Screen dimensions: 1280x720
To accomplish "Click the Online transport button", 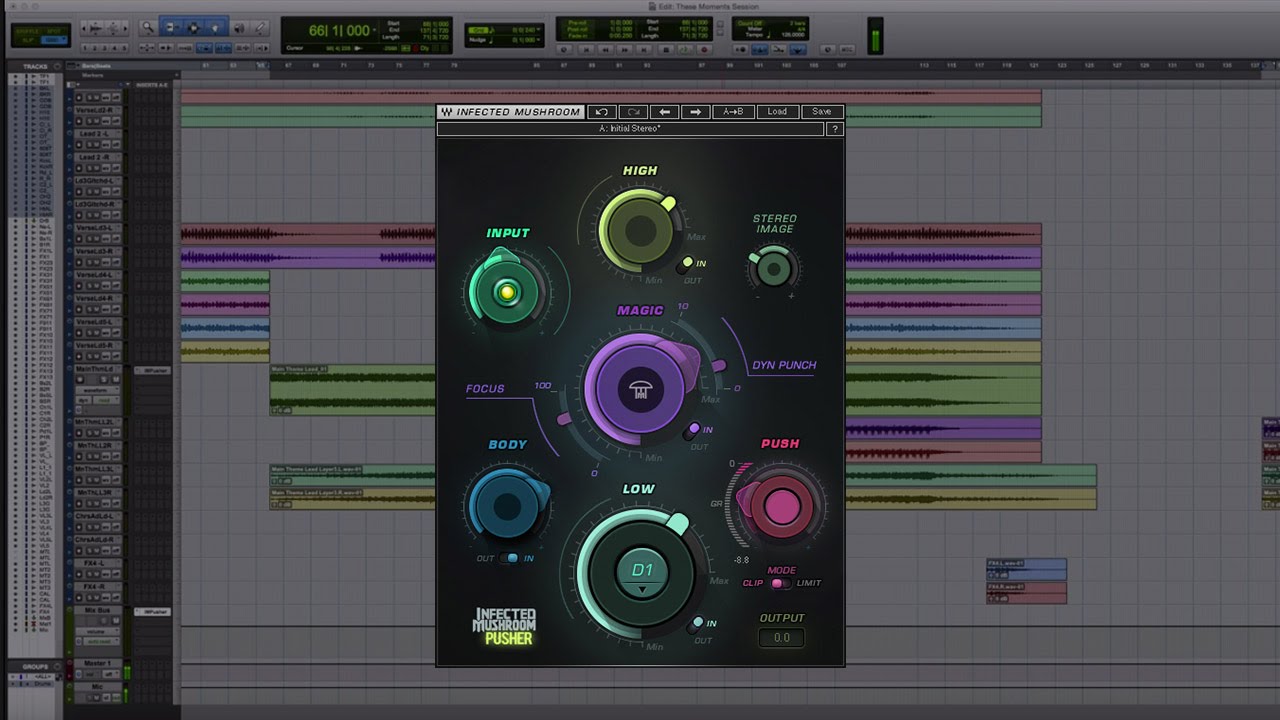I will pos(564,50).
